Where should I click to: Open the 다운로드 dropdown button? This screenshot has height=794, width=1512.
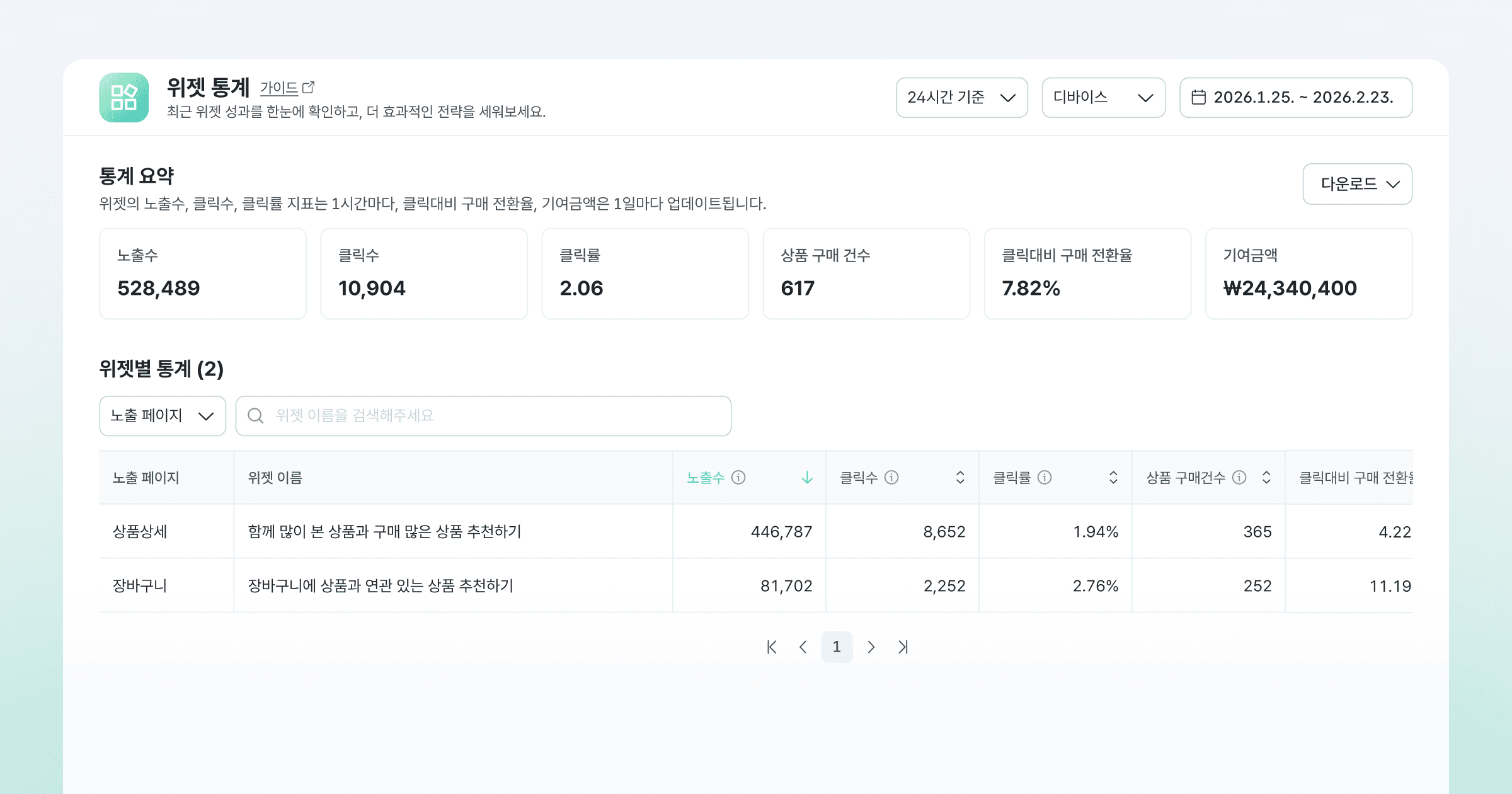1357,184
